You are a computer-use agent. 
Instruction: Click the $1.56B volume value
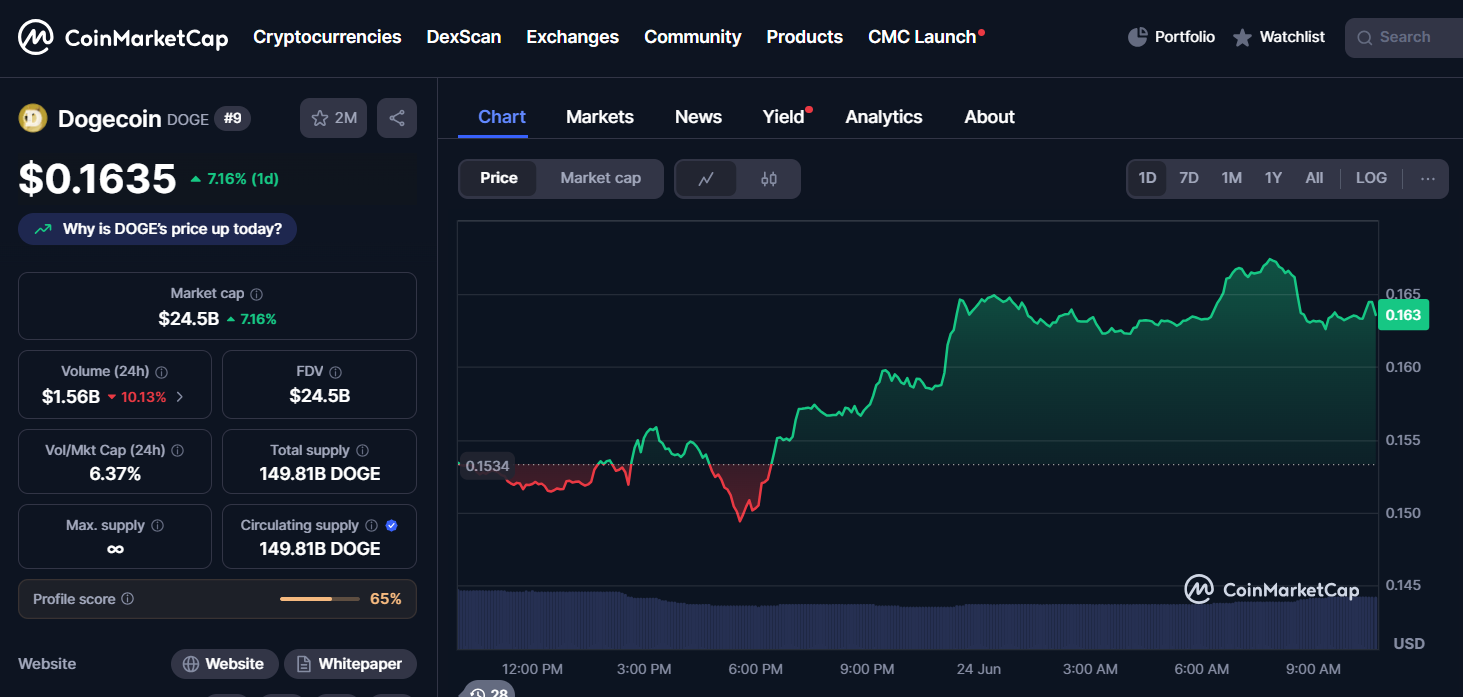[x=70, y=397]
